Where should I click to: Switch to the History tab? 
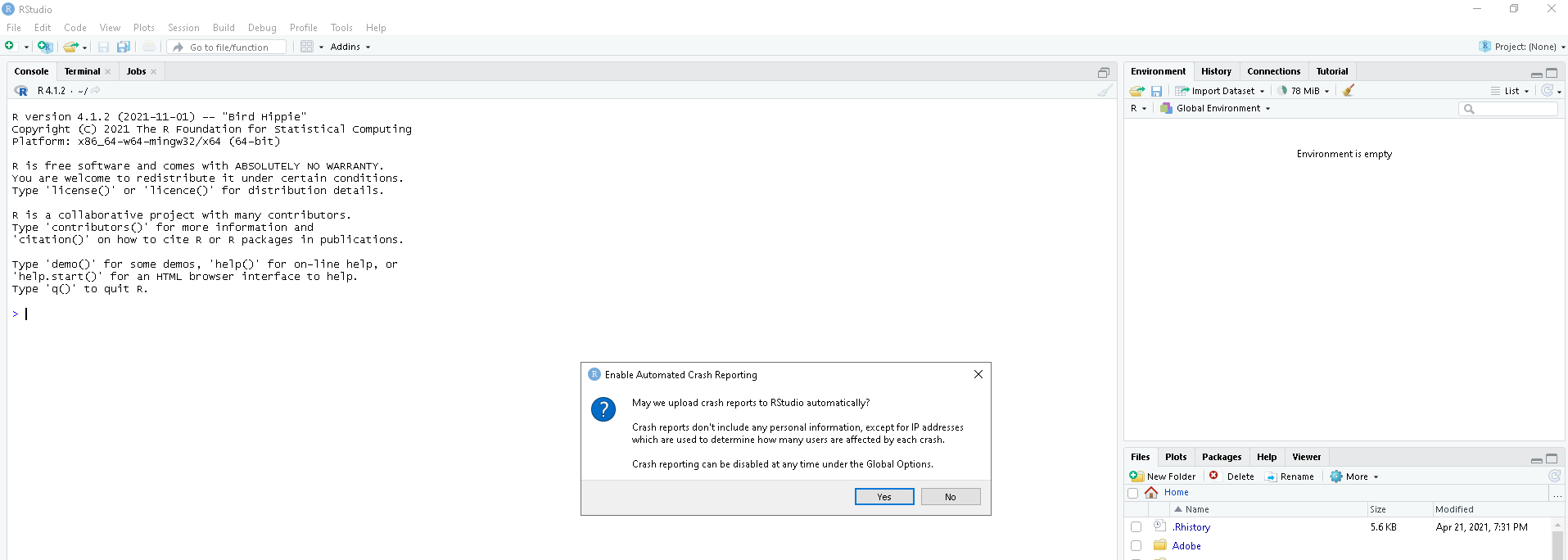pyautogui.click(x=1216, y=71)
